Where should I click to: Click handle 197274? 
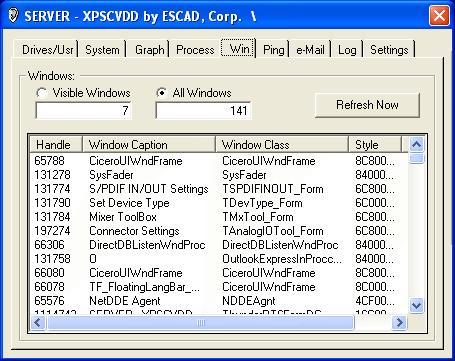52,231
